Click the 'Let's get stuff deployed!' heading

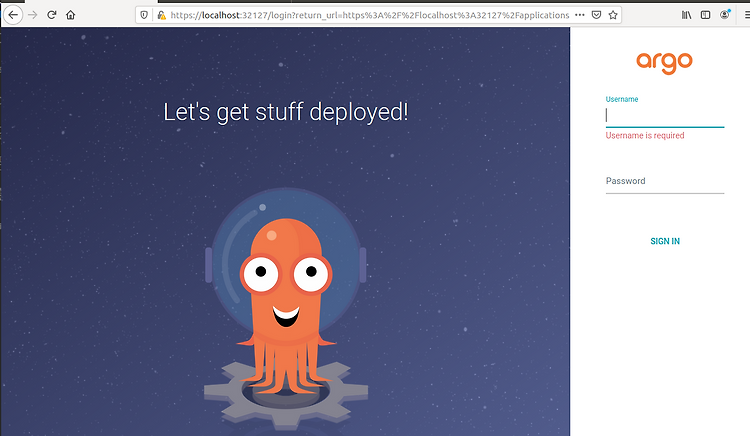point(286,112)
